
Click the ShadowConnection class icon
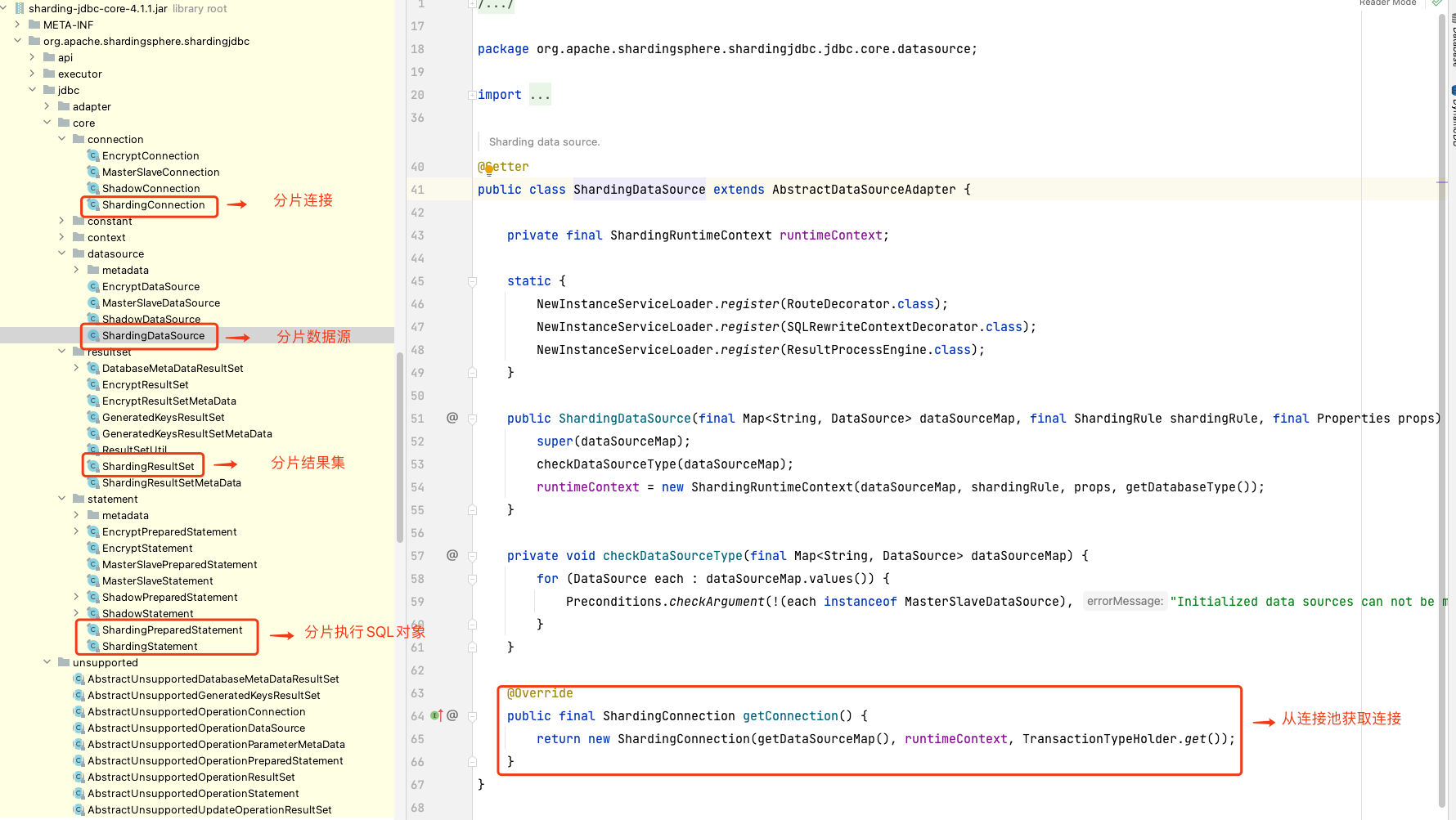pyautogui.click(x=92, y=188)
